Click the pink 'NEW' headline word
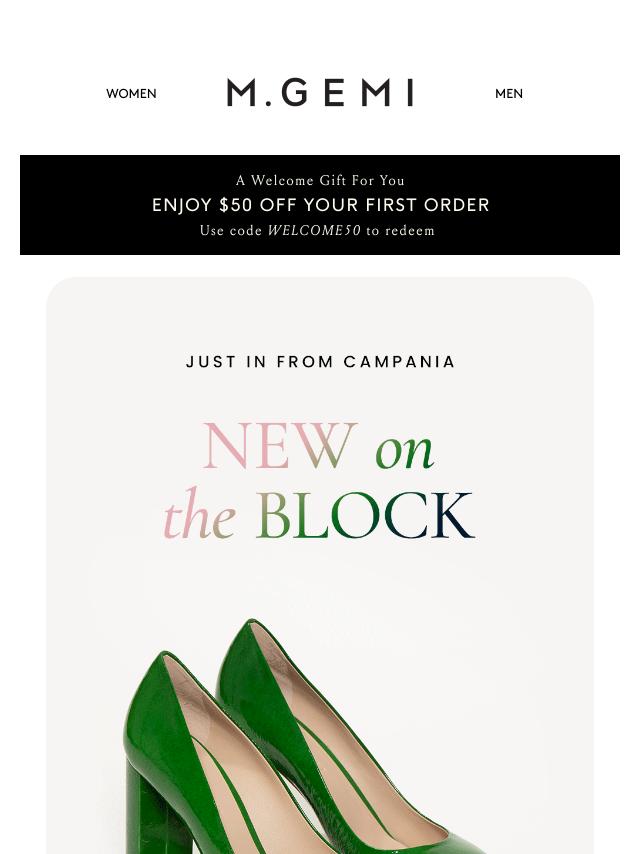The image size is (640, 854). [280, 446]
